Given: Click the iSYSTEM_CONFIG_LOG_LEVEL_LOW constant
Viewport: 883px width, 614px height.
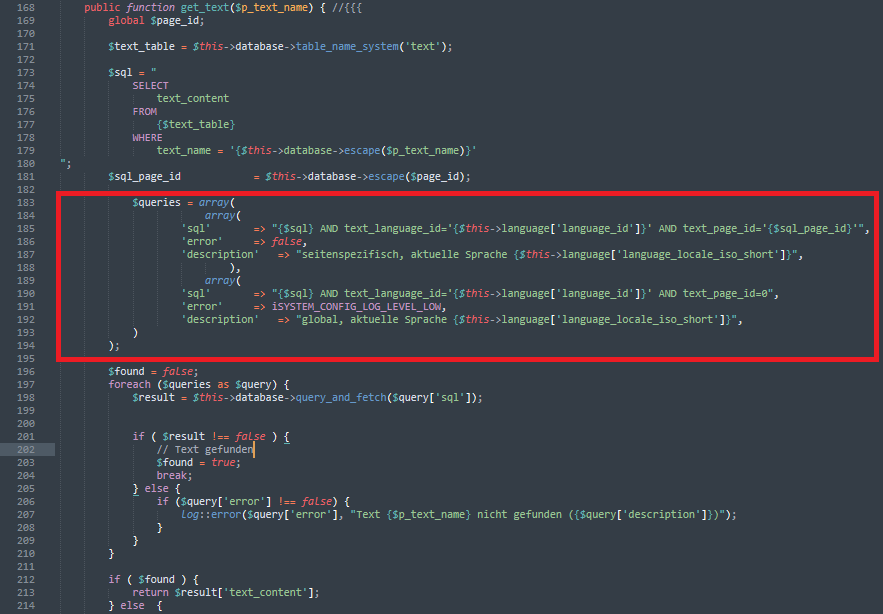Looking at the screenshot, I should [x=366, y=306].
